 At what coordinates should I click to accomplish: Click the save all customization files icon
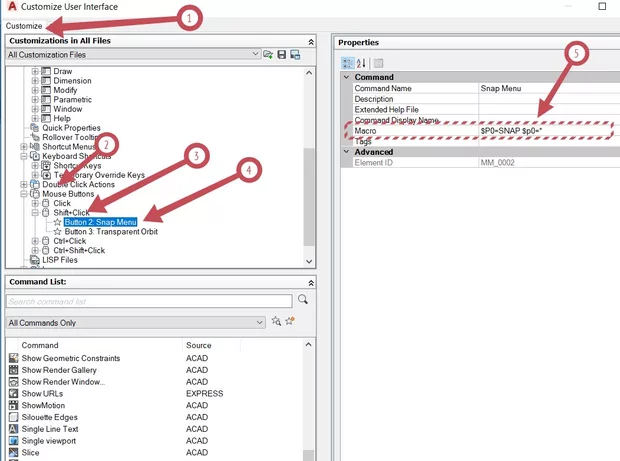pos(295,55)
